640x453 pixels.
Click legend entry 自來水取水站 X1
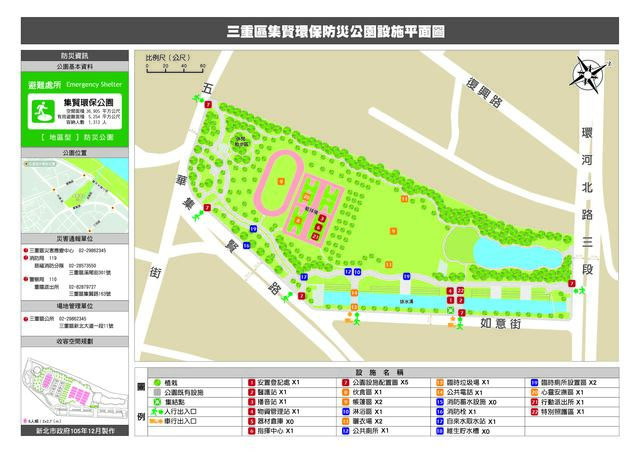(x=466, y=421)
